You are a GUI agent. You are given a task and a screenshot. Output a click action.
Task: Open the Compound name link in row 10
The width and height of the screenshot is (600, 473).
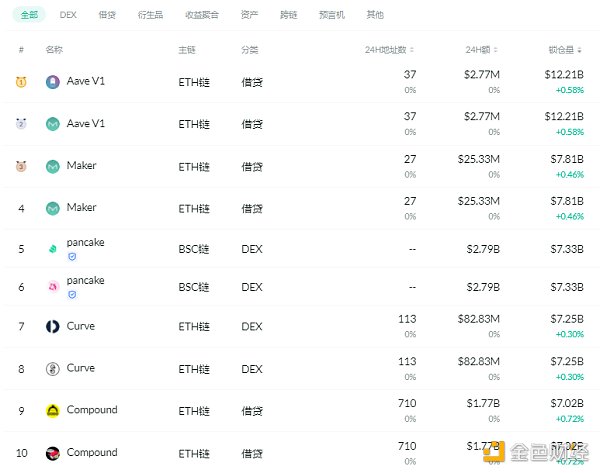pyautogui.click(x=92, y=452)
